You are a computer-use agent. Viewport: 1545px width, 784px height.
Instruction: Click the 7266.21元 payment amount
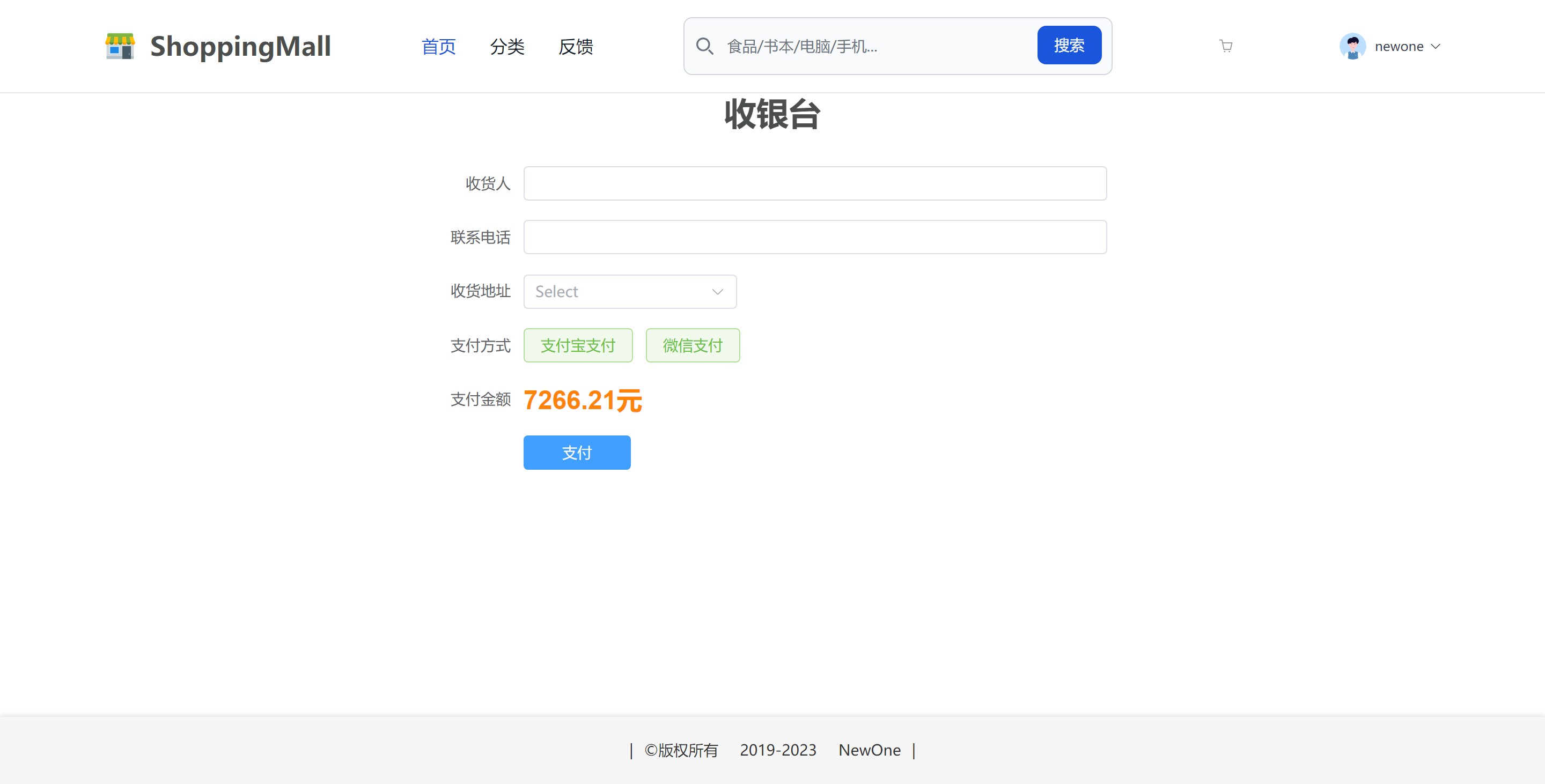pos(583,400)
